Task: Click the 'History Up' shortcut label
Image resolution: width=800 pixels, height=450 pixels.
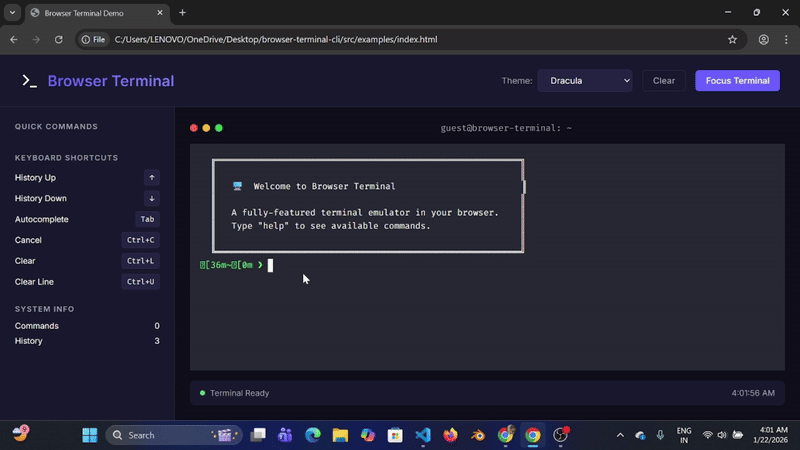Action: [35, 178]
